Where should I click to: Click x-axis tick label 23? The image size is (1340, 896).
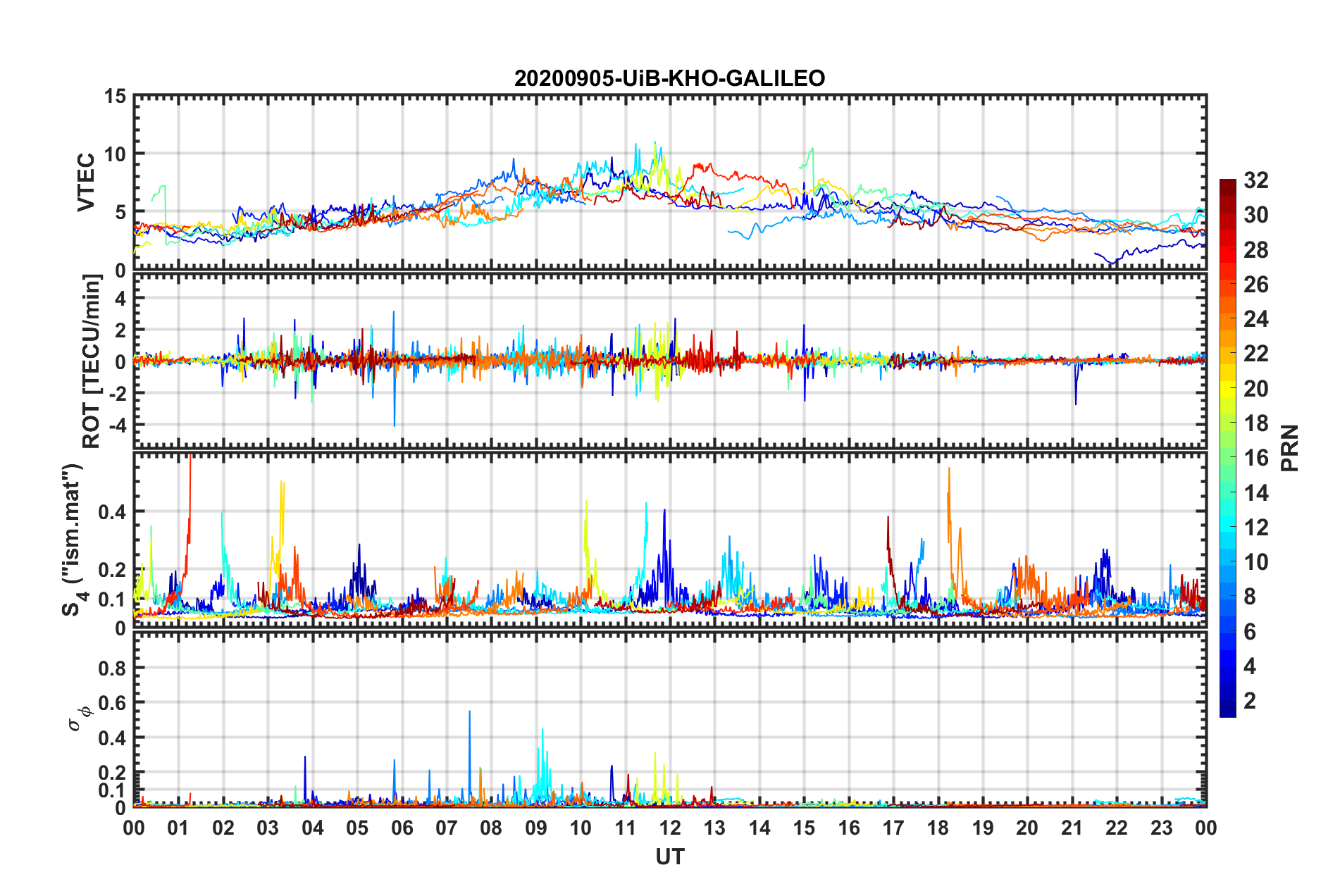pos(1162,828)
